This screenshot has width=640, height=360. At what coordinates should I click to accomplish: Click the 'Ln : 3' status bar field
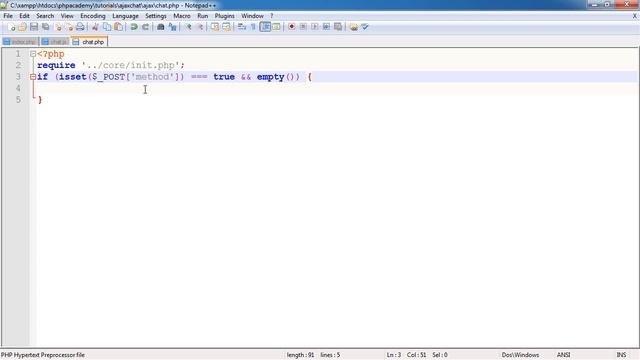click(x=394, y=355)
